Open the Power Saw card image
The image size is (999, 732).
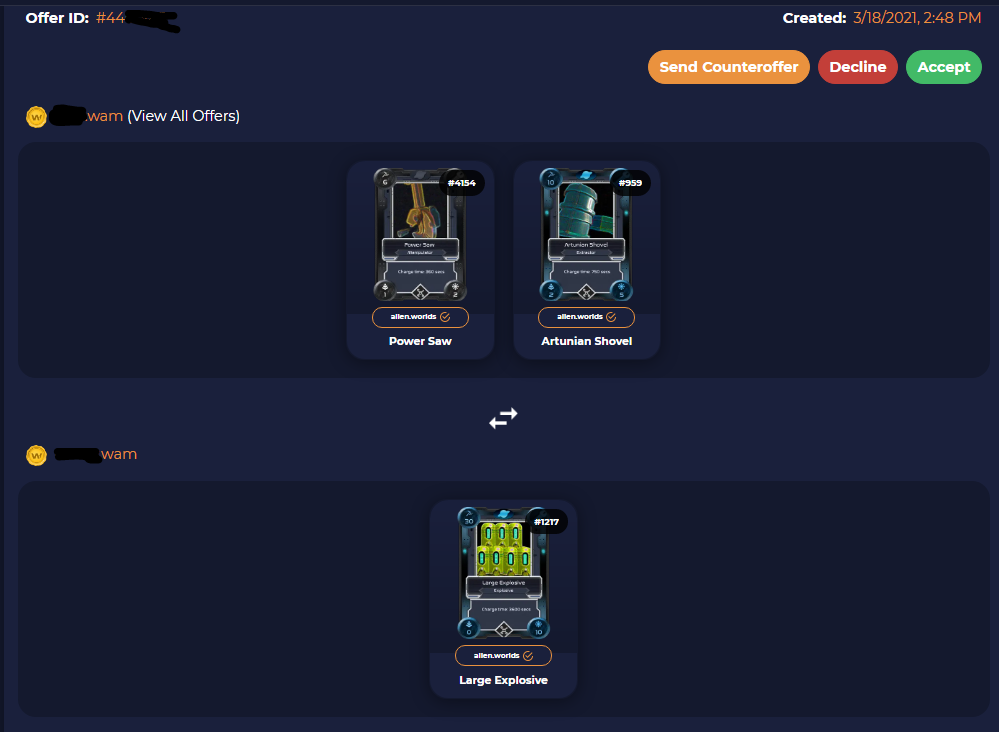[x=420, y=235]
